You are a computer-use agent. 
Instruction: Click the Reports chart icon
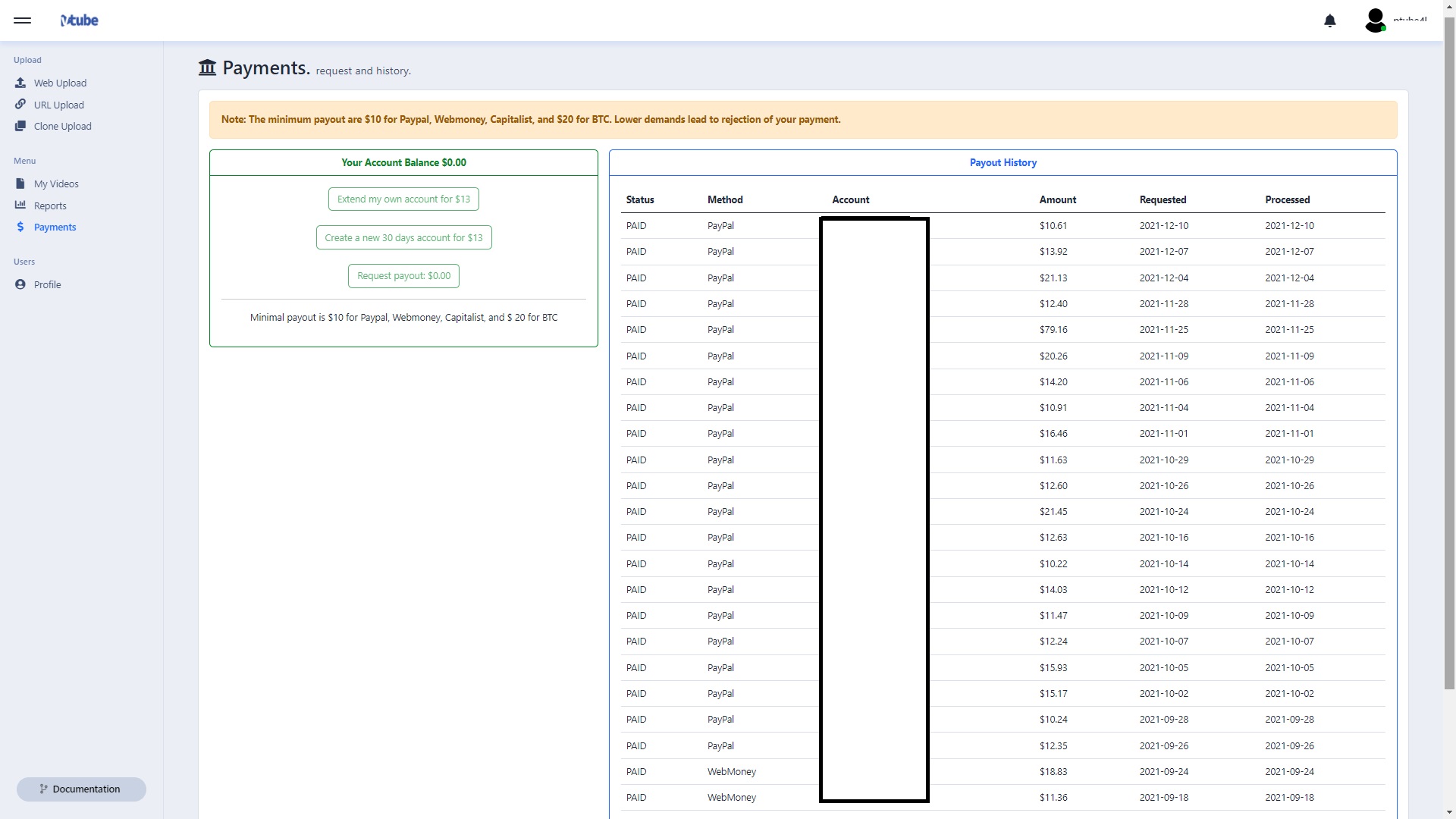coord(20,206)
